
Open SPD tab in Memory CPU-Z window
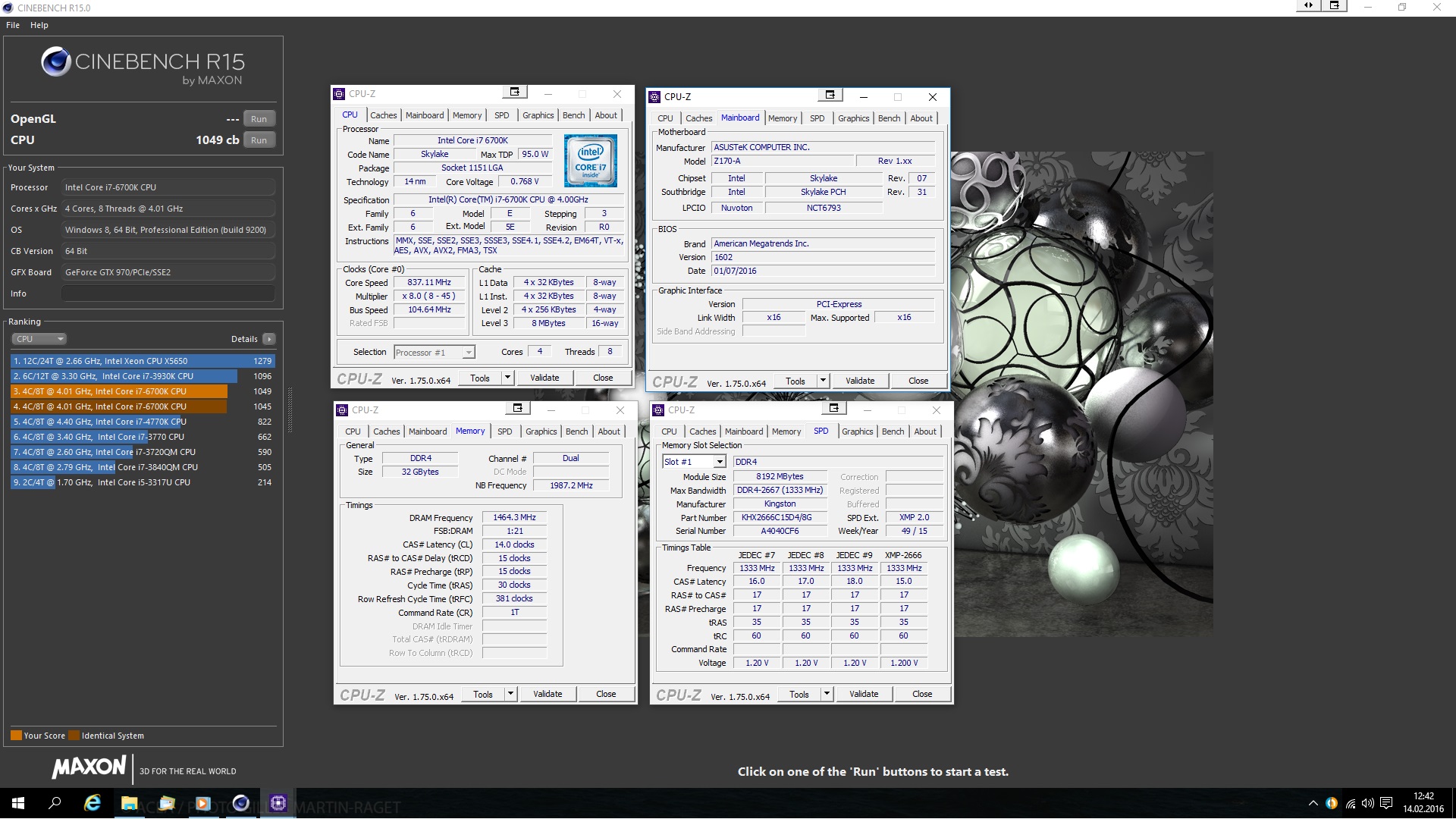click(505, 431)
